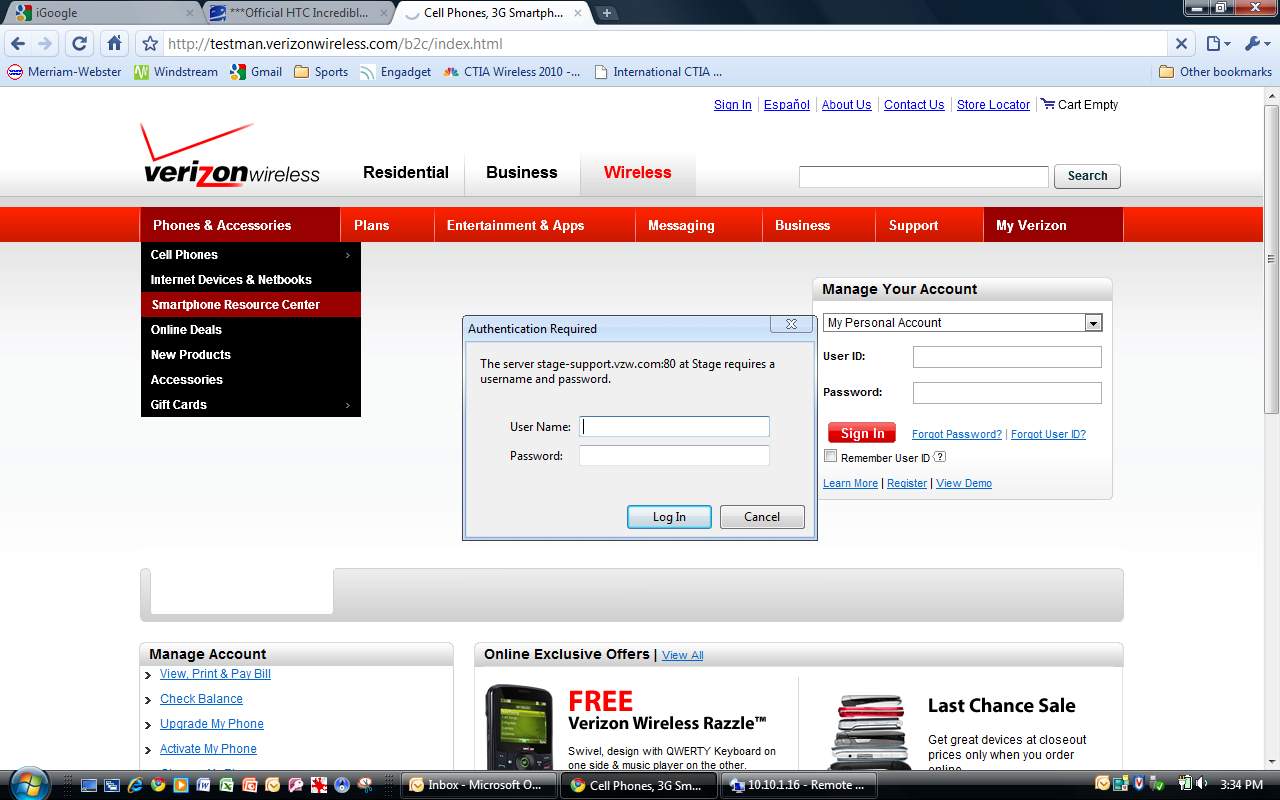Open the Chrome page menu icon

click(1217, 44)
